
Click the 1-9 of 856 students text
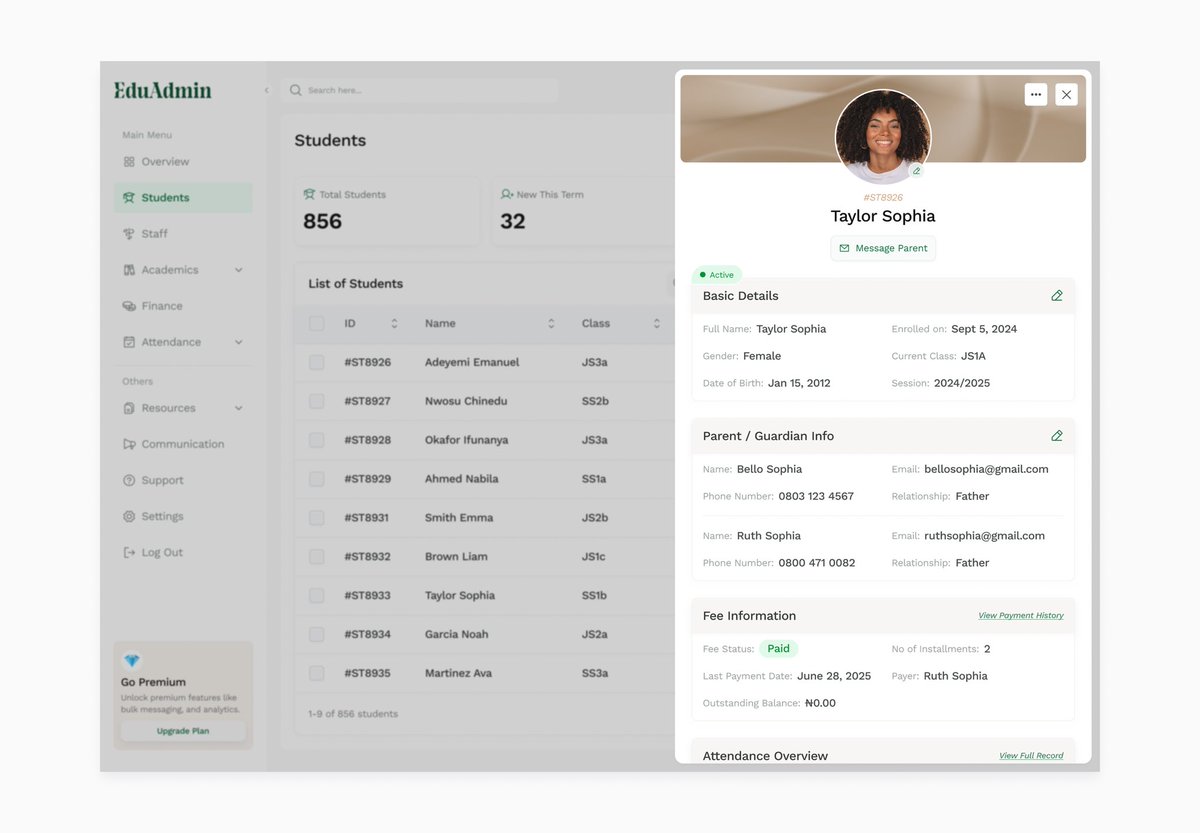click(353, 714)
